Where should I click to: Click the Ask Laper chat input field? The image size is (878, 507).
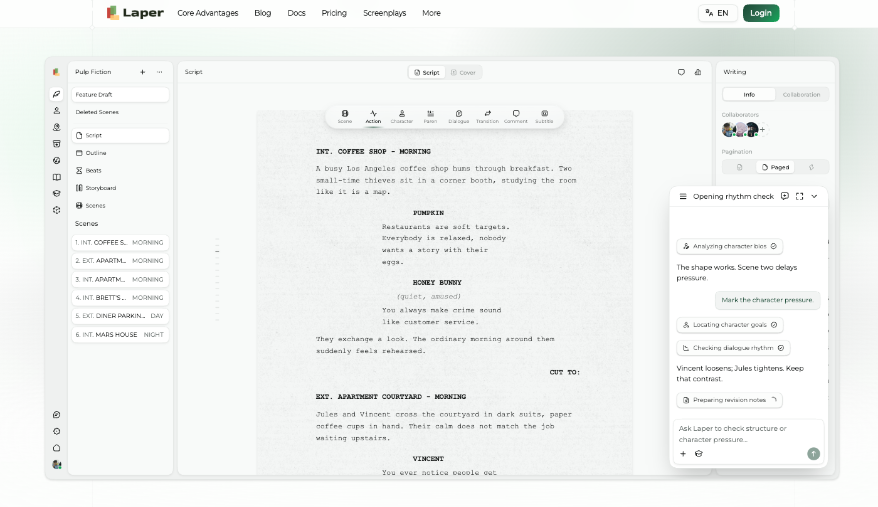(748, 434)
